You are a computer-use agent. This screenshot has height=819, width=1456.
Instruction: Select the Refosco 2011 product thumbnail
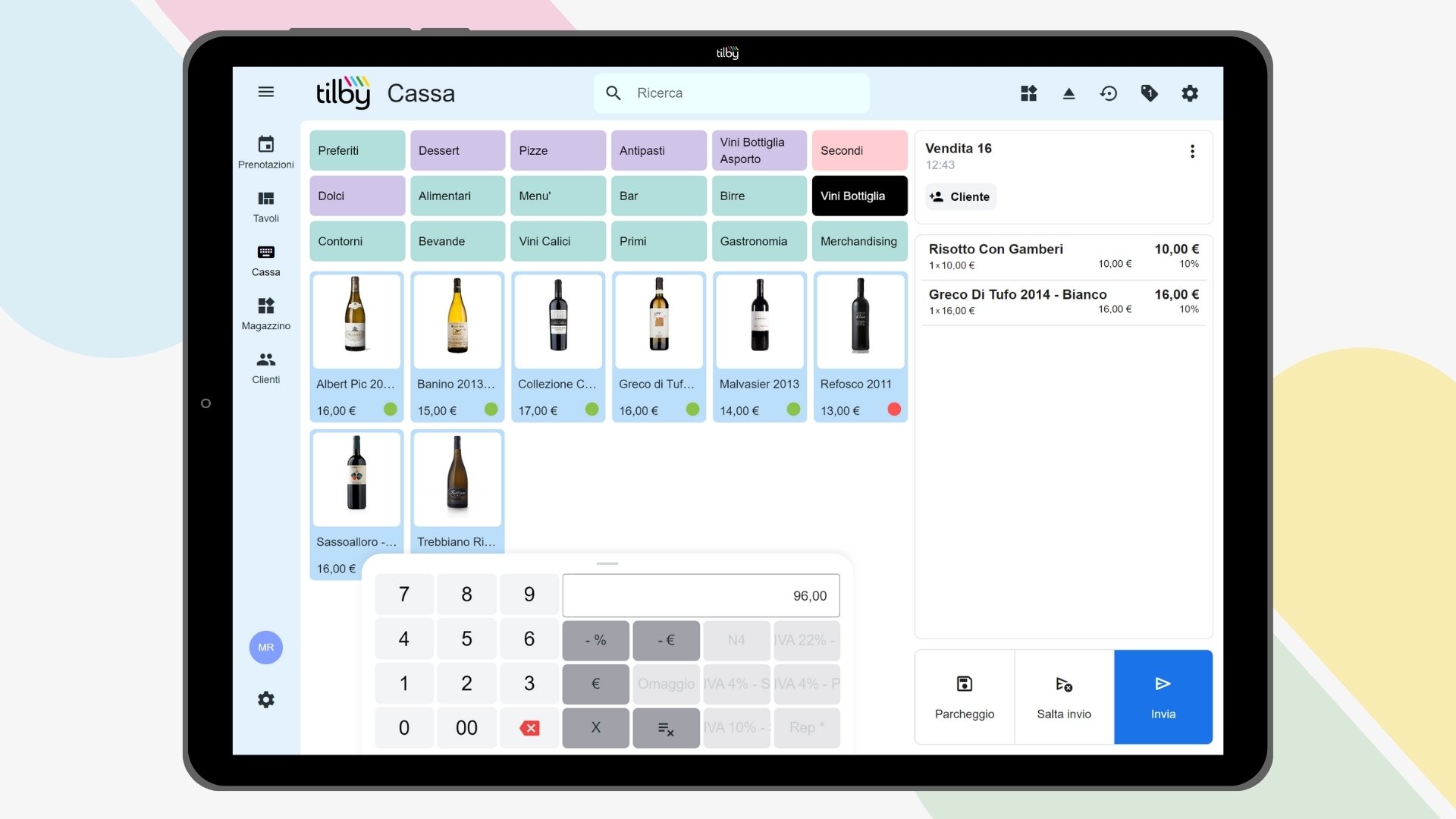[859, 321]
